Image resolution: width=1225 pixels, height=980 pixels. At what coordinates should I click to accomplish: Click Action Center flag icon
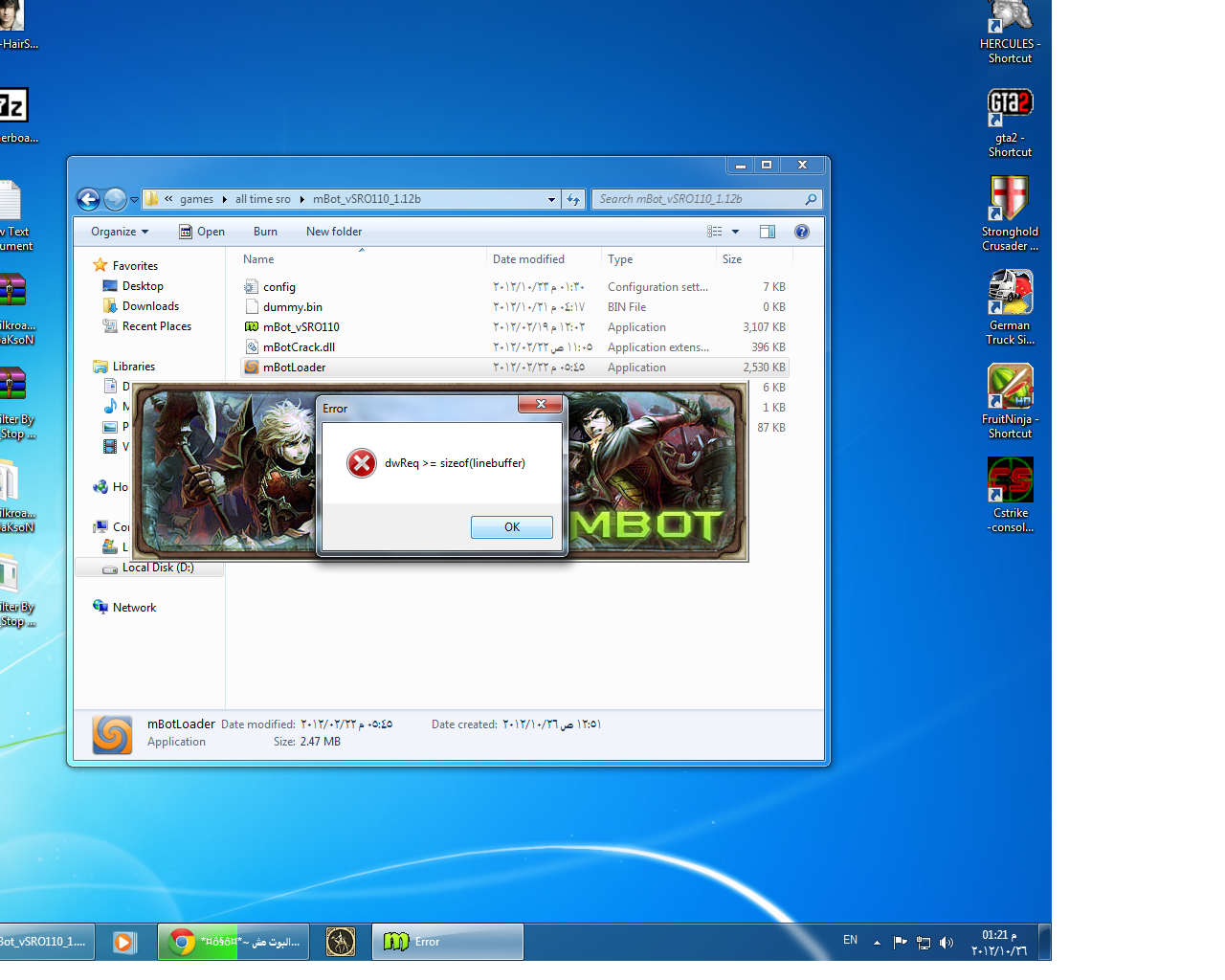pyautogui.click(x=900, y=943)
